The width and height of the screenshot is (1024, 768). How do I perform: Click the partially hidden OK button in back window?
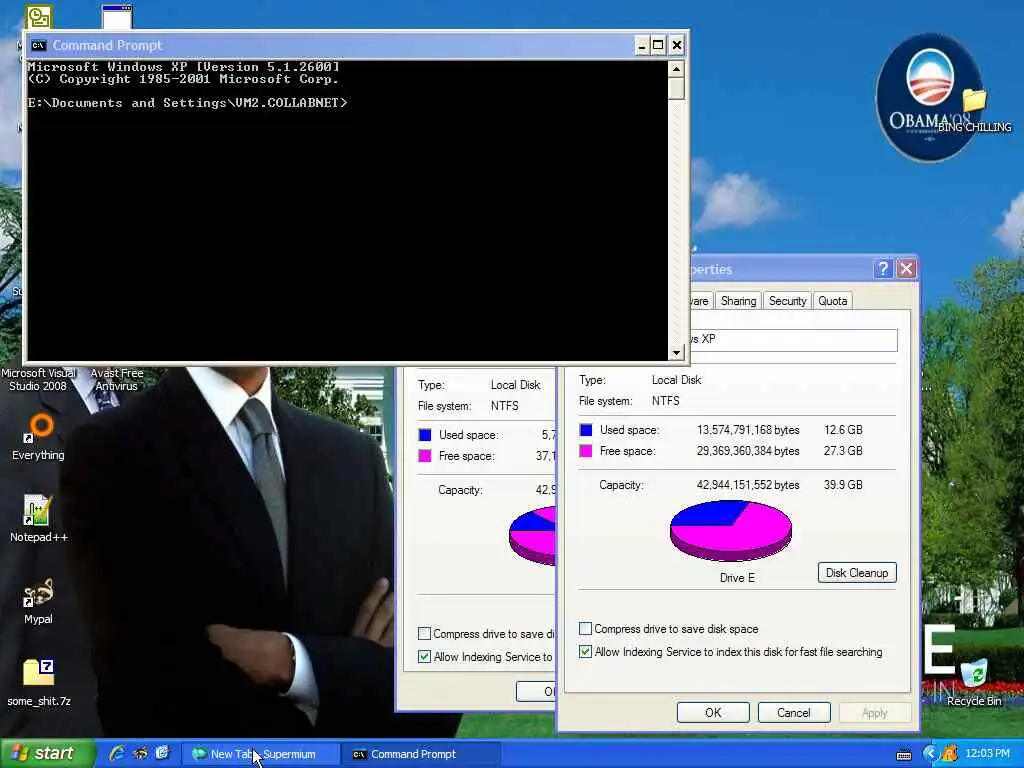click(537, 691)
